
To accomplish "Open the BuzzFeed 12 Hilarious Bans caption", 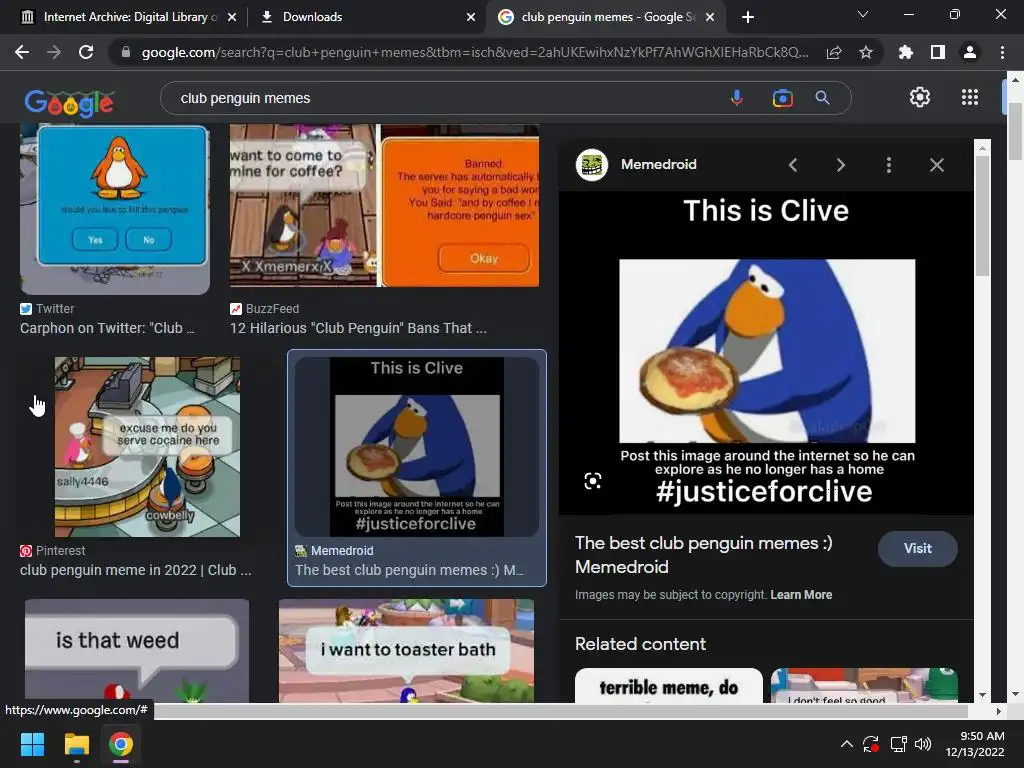I will [x=358, y=328].
